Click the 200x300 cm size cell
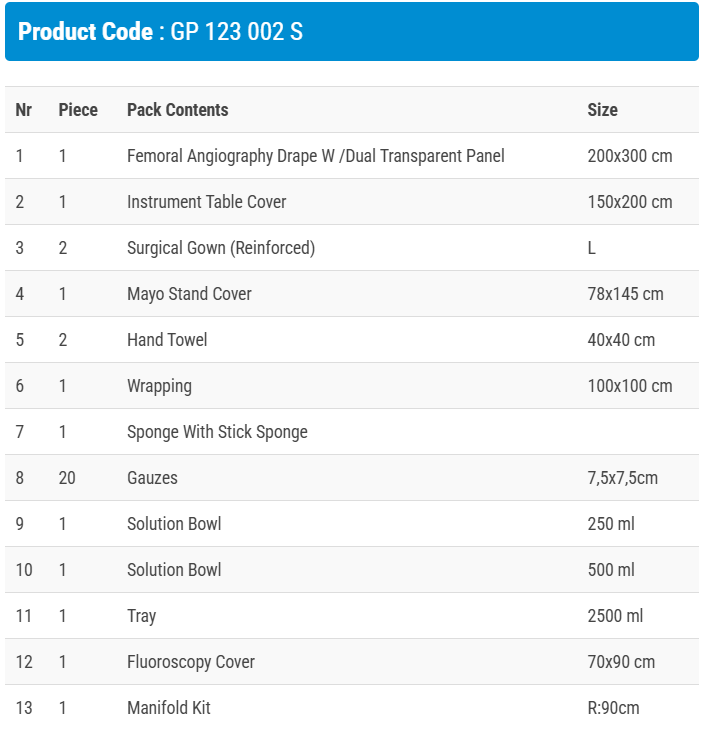Image resolution: width=703 pixels, height=732 pixels. (629, 156)
